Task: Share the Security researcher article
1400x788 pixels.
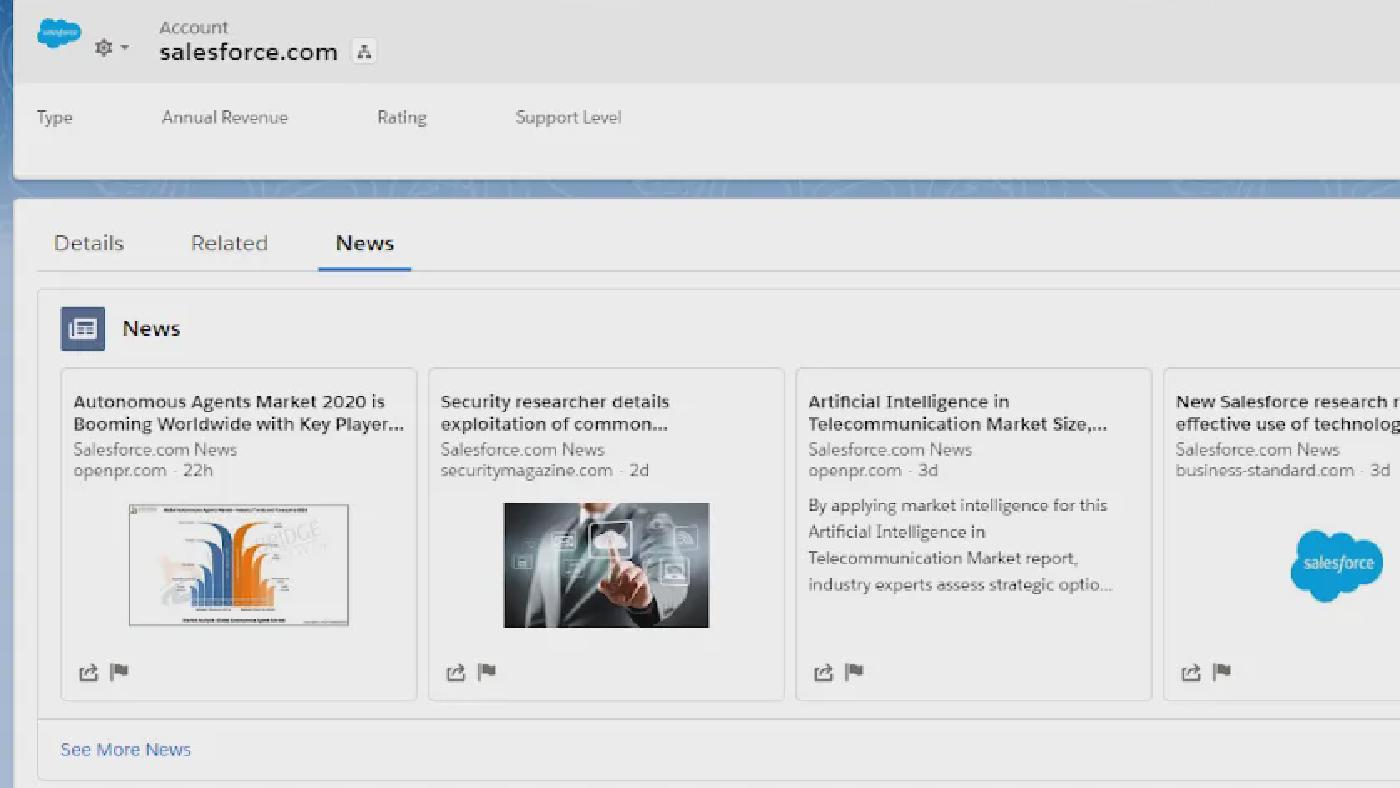Action: click(456, 672)
